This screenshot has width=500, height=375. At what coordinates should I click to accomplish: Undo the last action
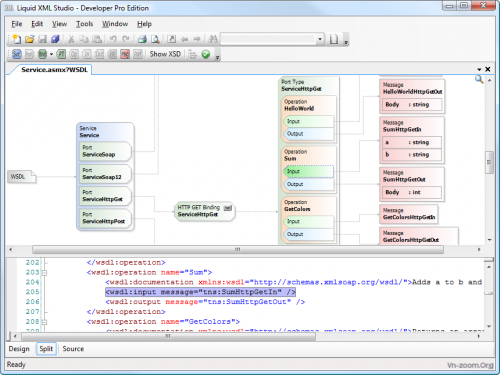[113, 39]
